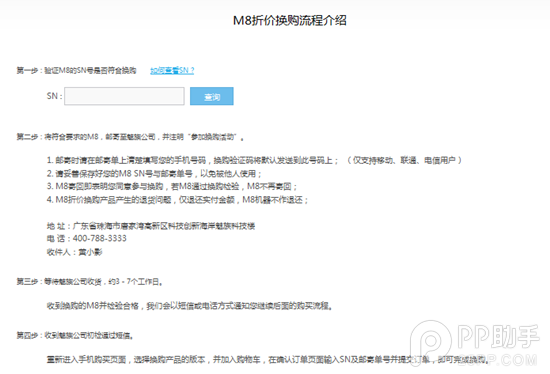Screen dimensions: 550x374
Task: Click the 第四步 step heading text
Action: (75, 336)
